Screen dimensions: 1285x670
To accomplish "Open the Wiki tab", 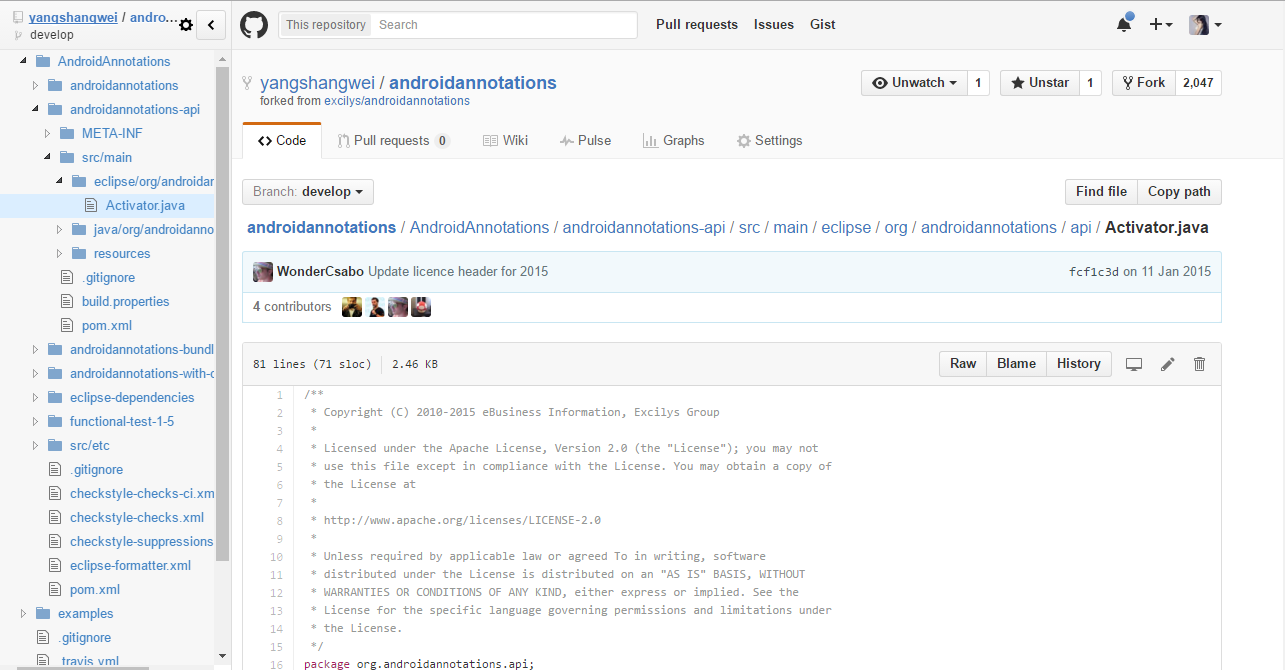I will 505,141.
